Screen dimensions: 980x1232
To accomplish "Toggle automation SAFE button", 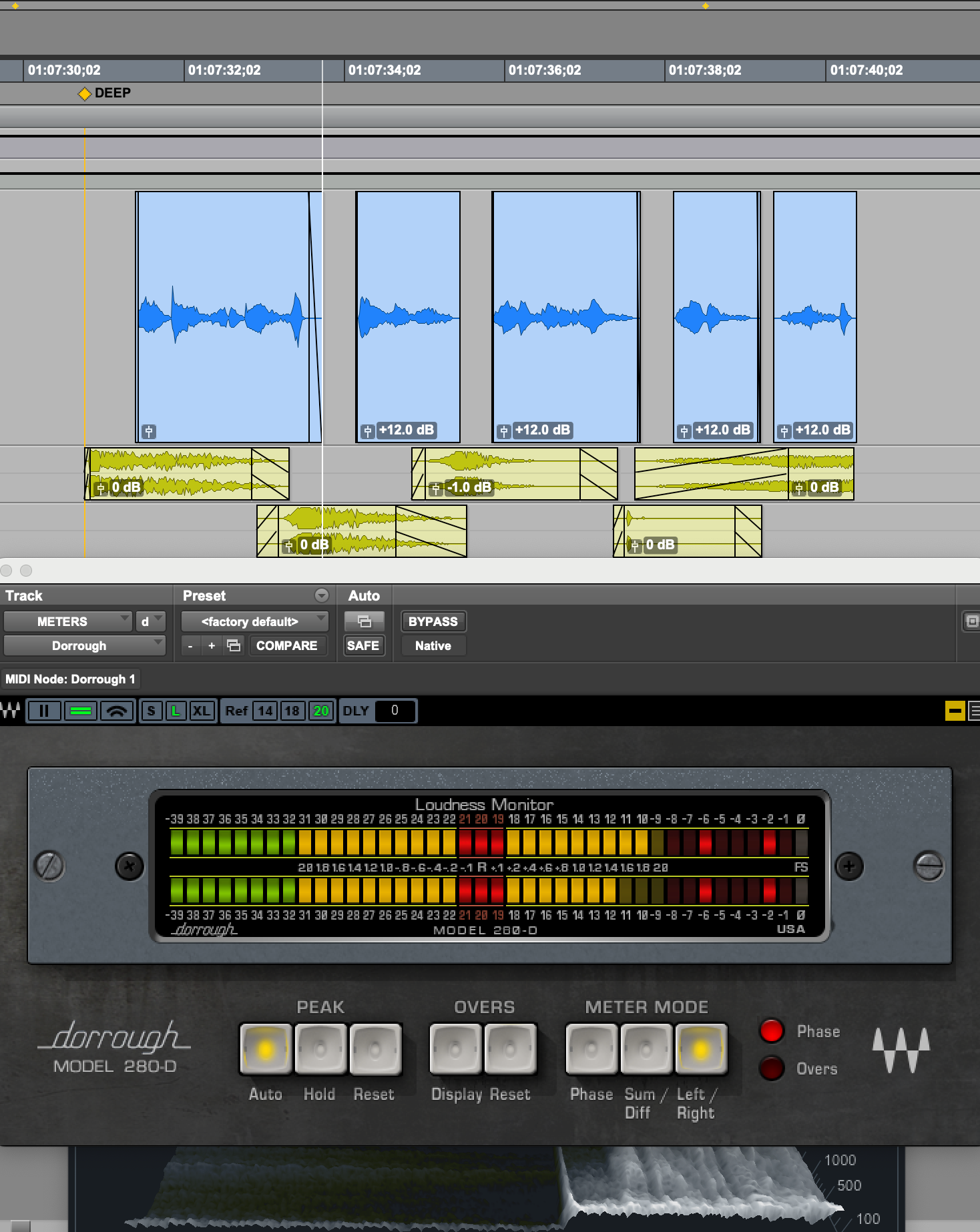I will 363,645.
